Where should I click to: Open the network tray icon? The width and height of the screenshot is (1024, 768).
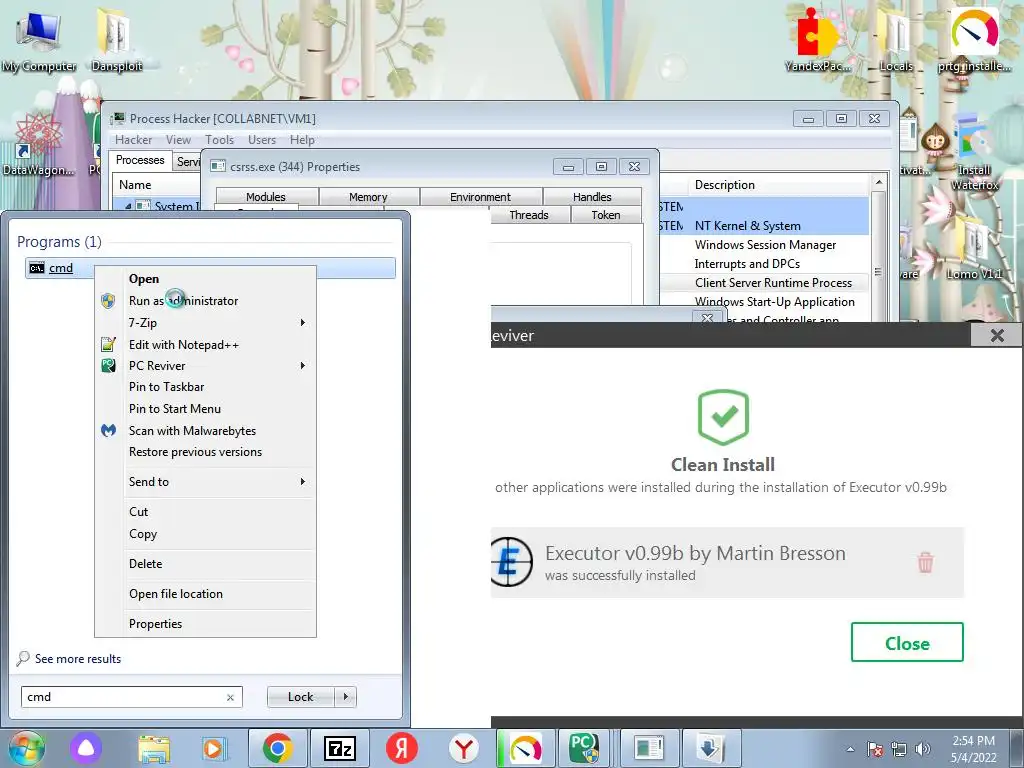click(899, 749)
